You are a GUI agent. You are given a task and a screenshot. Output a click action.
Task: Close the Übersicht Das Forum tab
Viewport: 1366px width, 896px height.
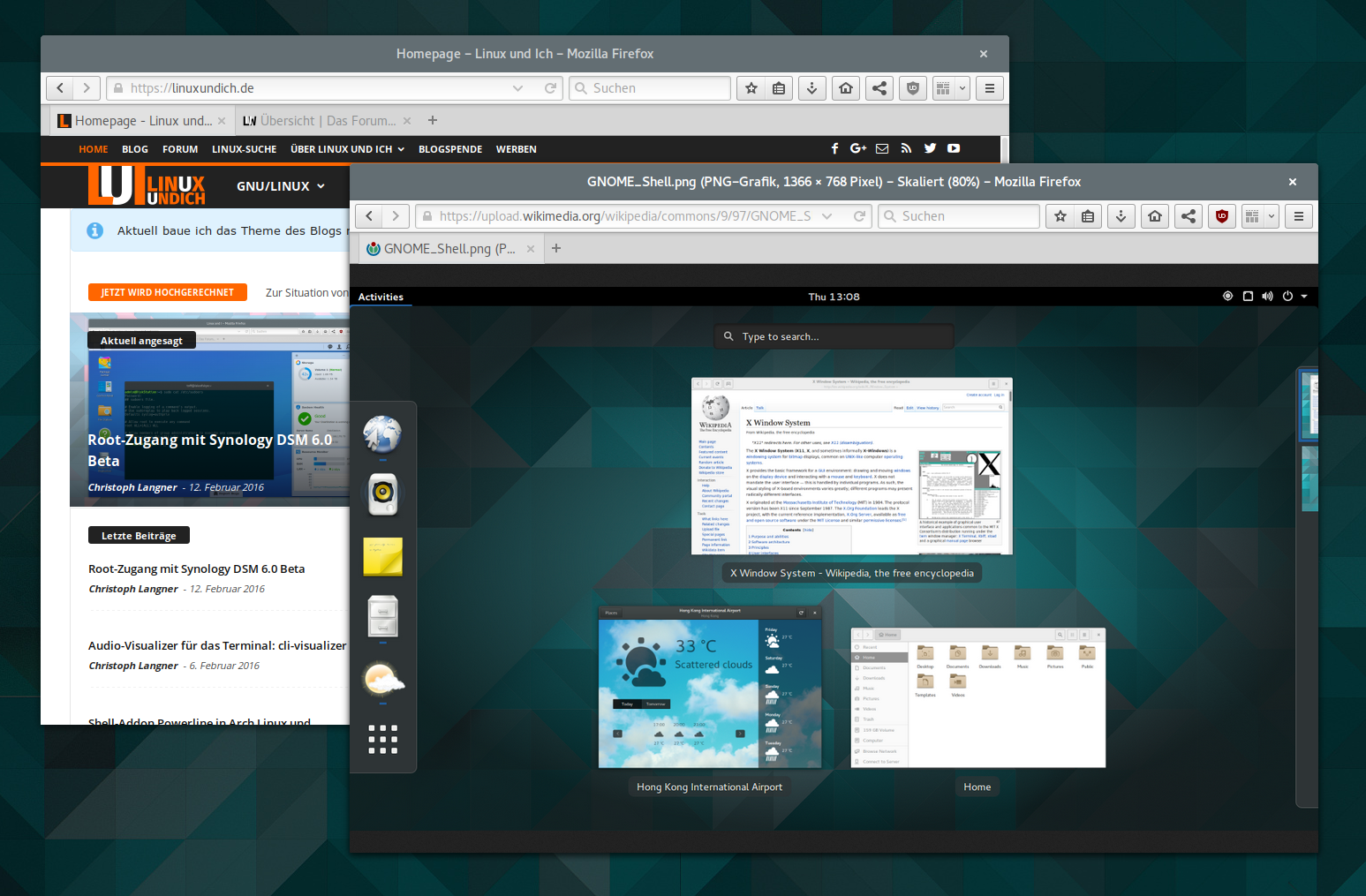pos(407,121)
